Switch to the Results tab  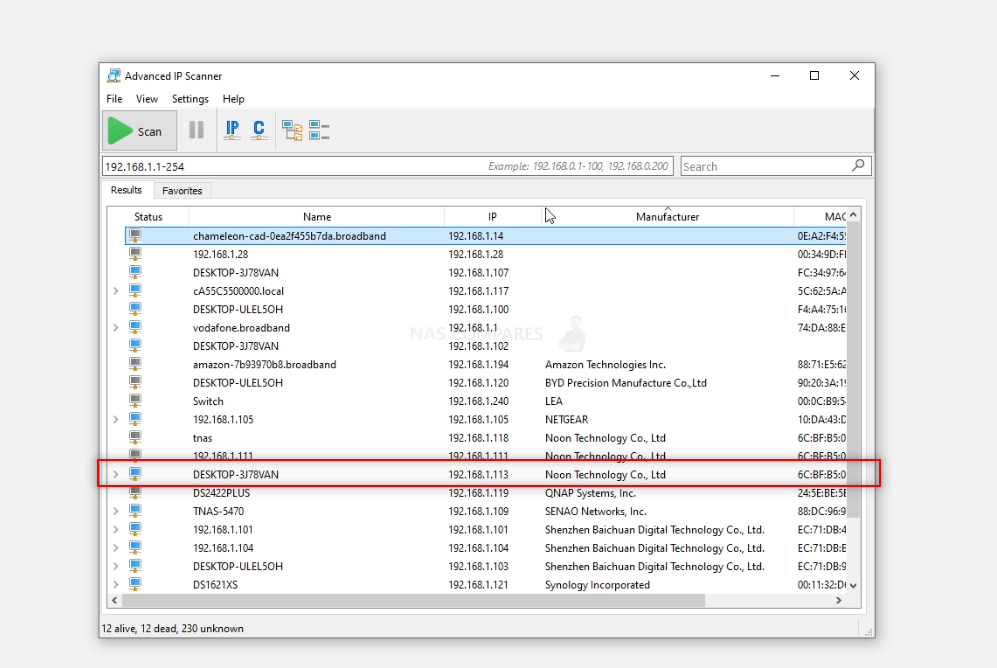tap(127, 190)
